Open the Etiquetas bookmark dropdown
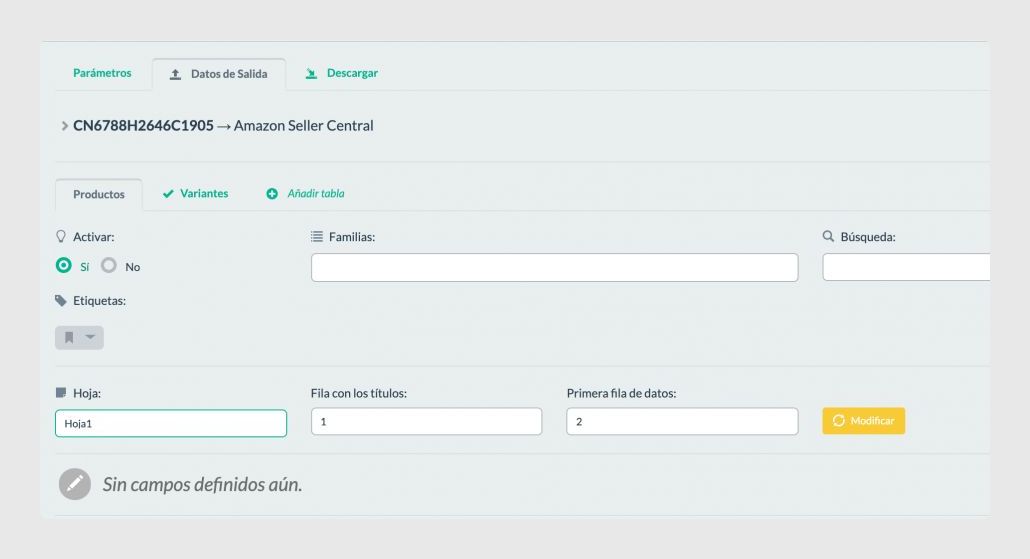This screenshot has height=559, width=1030. (x=79, y=338)
